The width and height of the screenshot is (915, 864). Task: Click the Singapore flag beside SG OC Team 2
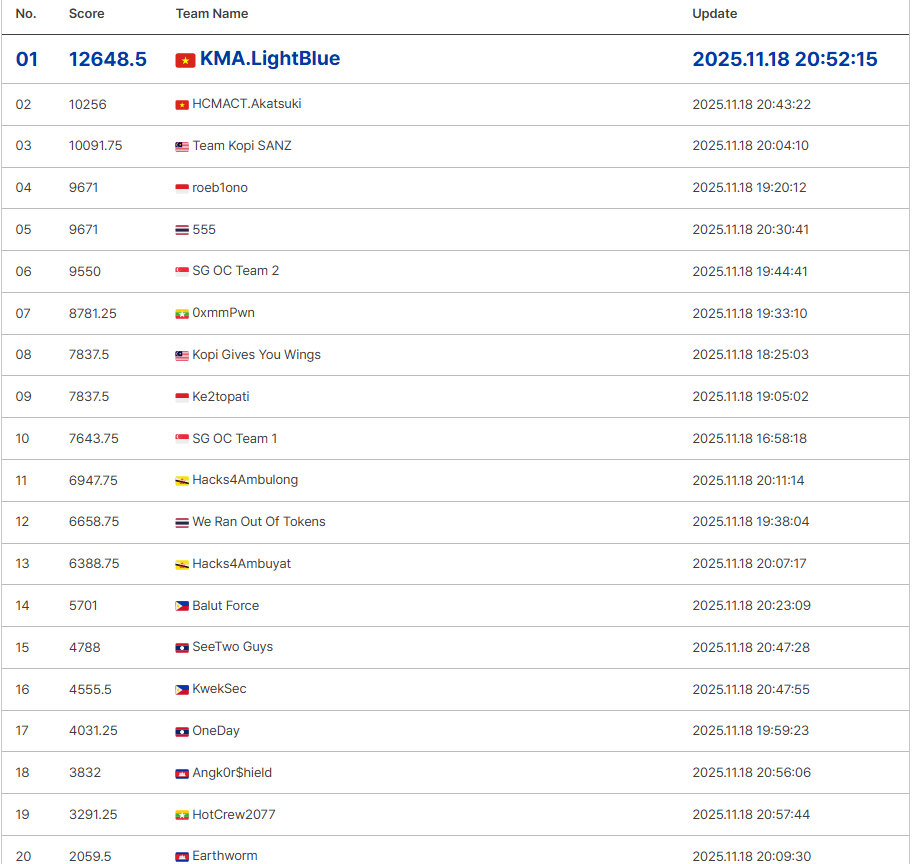182,271
